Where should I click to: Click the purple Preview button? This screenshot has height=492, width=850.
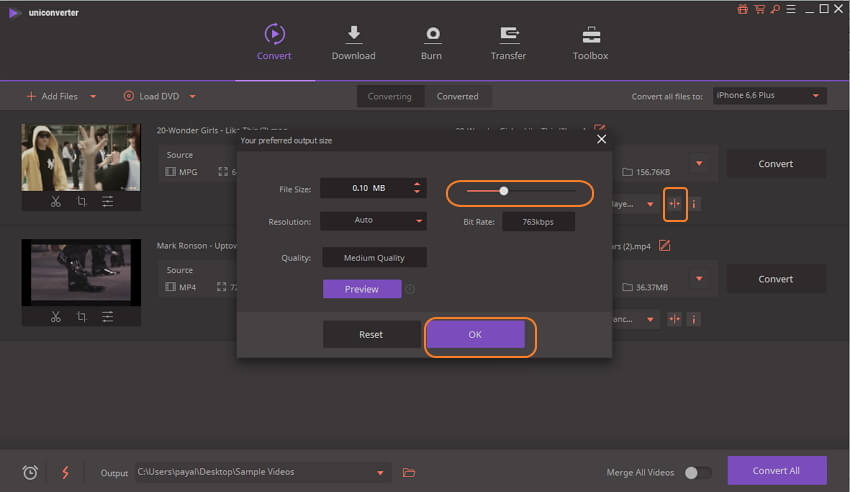361,289
